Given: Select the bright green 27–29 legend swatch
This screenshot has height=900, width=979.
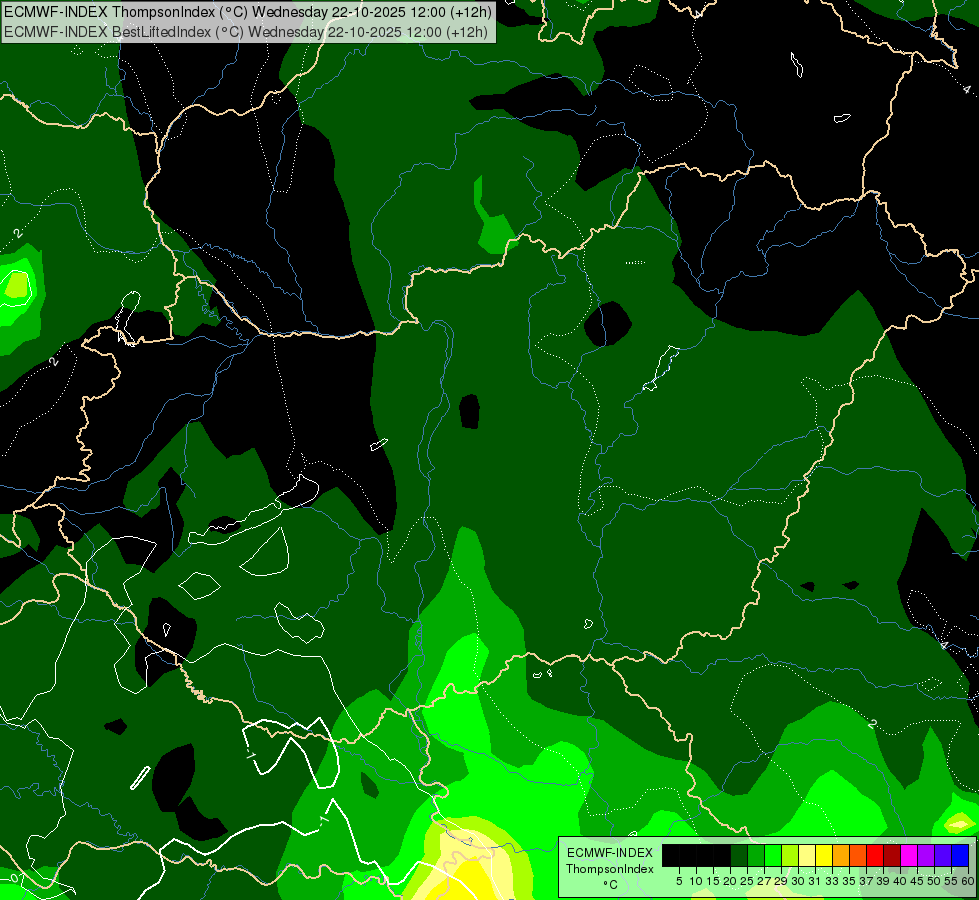Looking at the screenshot, I should coord(772,855).
